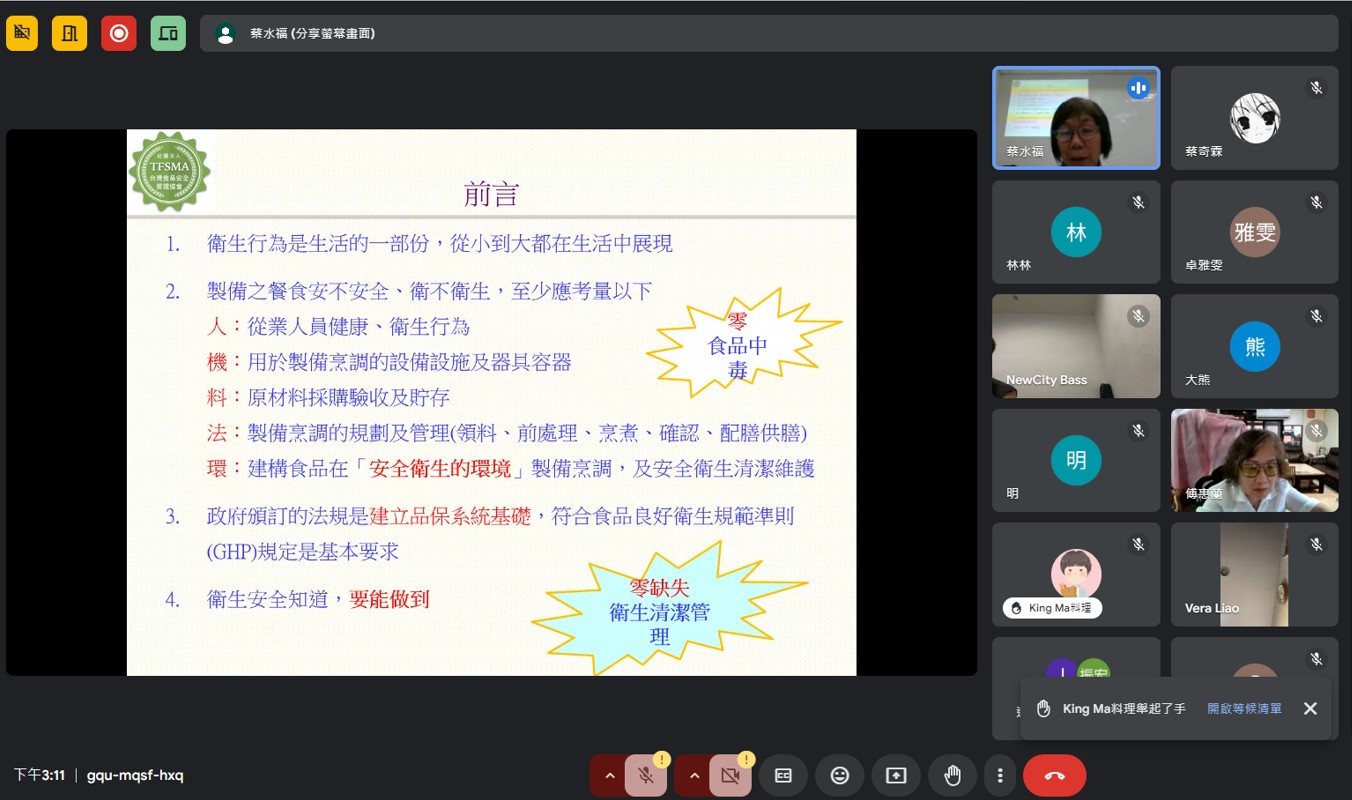This screenshot has height=800, width=1352.
Task: Expand the camera video settings arrow
Action: [692, 776]
